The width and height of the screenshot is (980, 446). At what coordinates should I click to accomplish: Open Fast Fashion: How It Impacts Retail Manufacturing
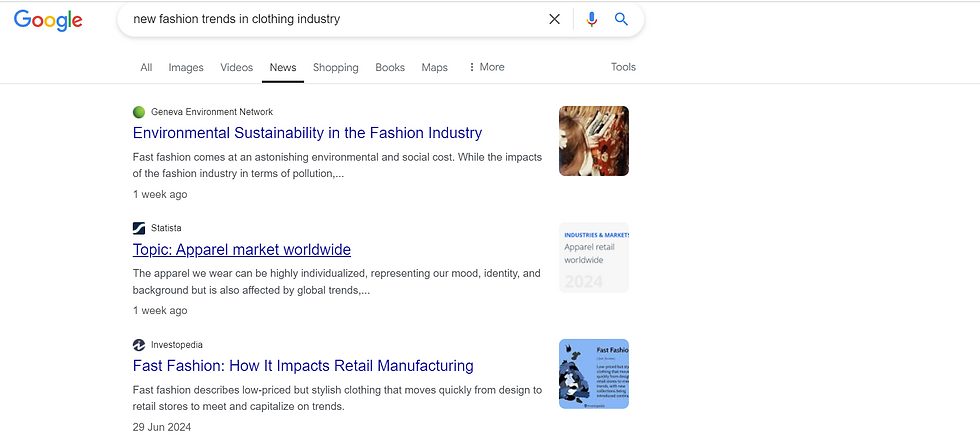[303, 365]
